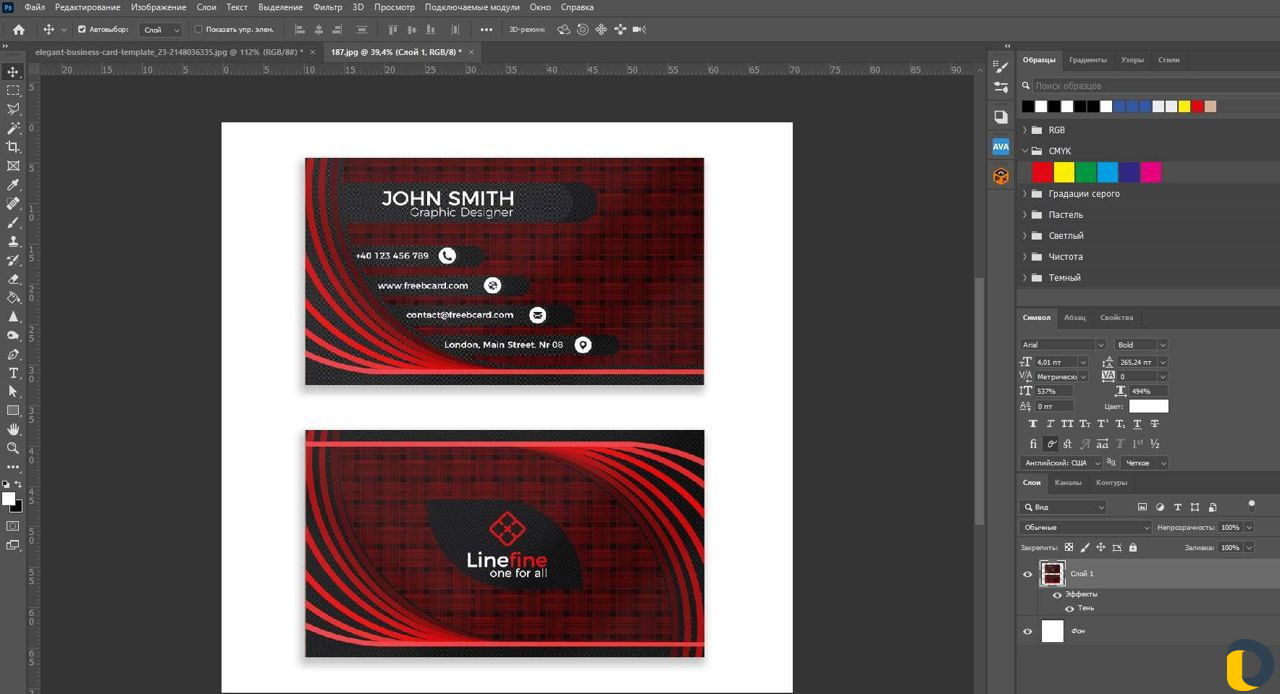1280x694 pixels.
Task: Open the Четкое anti-aliasing dropdown
Action: pyautogui.click(x=1145, y=463)
